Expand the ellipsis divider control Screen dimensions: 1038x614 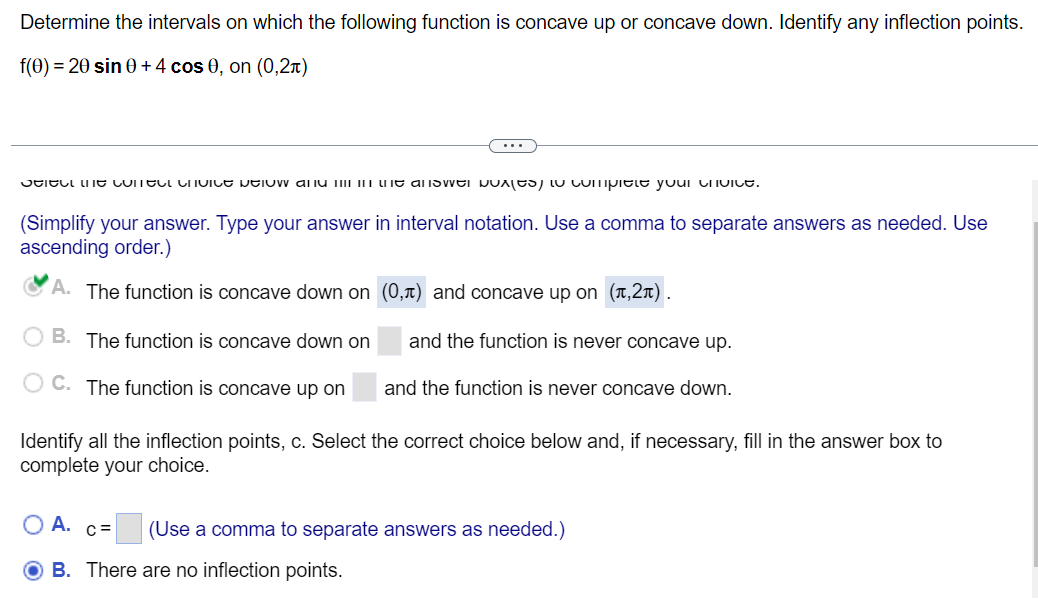point(513,145)
